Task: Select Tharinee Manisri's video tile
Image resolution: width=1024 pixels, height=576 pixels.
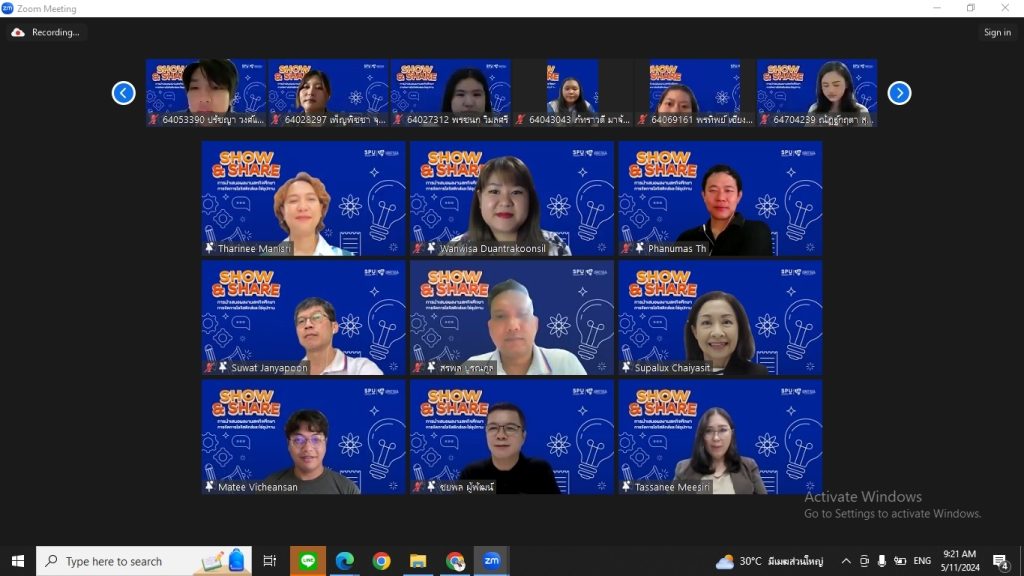Action: click(x=304, y=199)
